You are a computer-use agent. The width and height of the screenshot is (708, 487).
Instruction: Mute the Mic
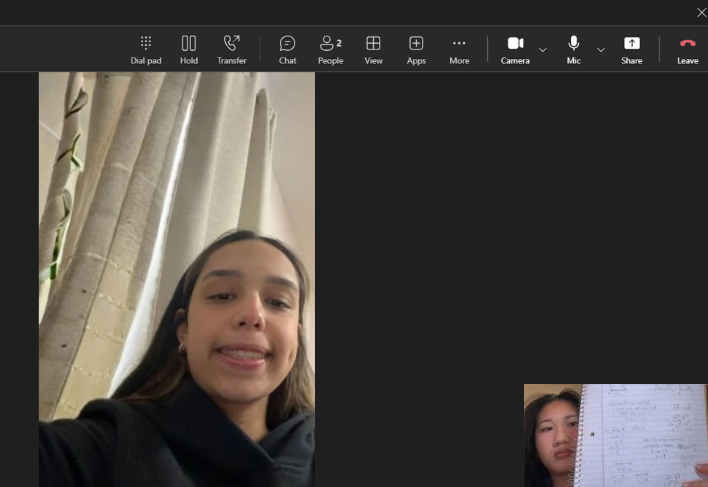pyautogui.click(x=573, y=49)
